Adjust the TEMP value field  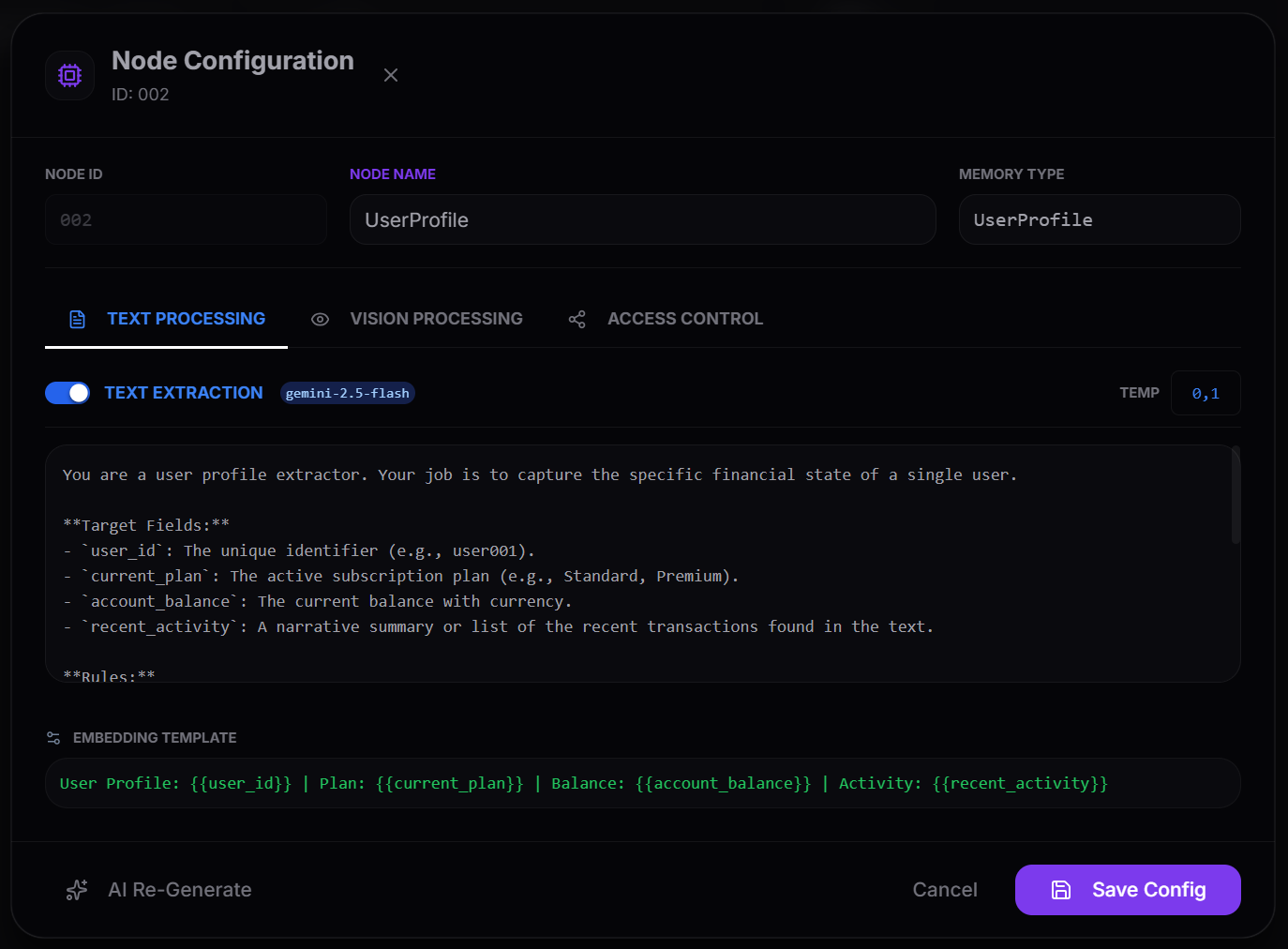(x=1206, y=393)
